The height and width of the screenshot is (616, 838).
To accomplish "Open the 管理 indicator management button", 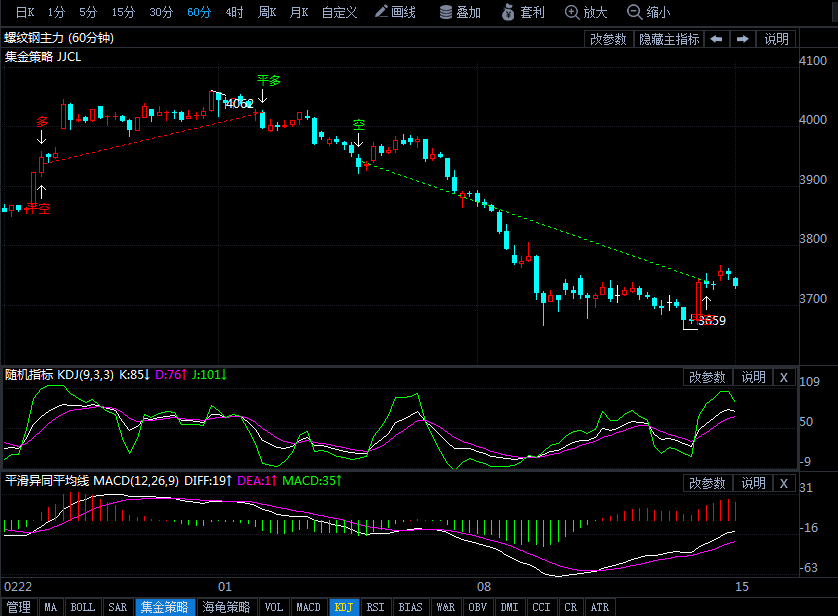I will coord(19,607).
